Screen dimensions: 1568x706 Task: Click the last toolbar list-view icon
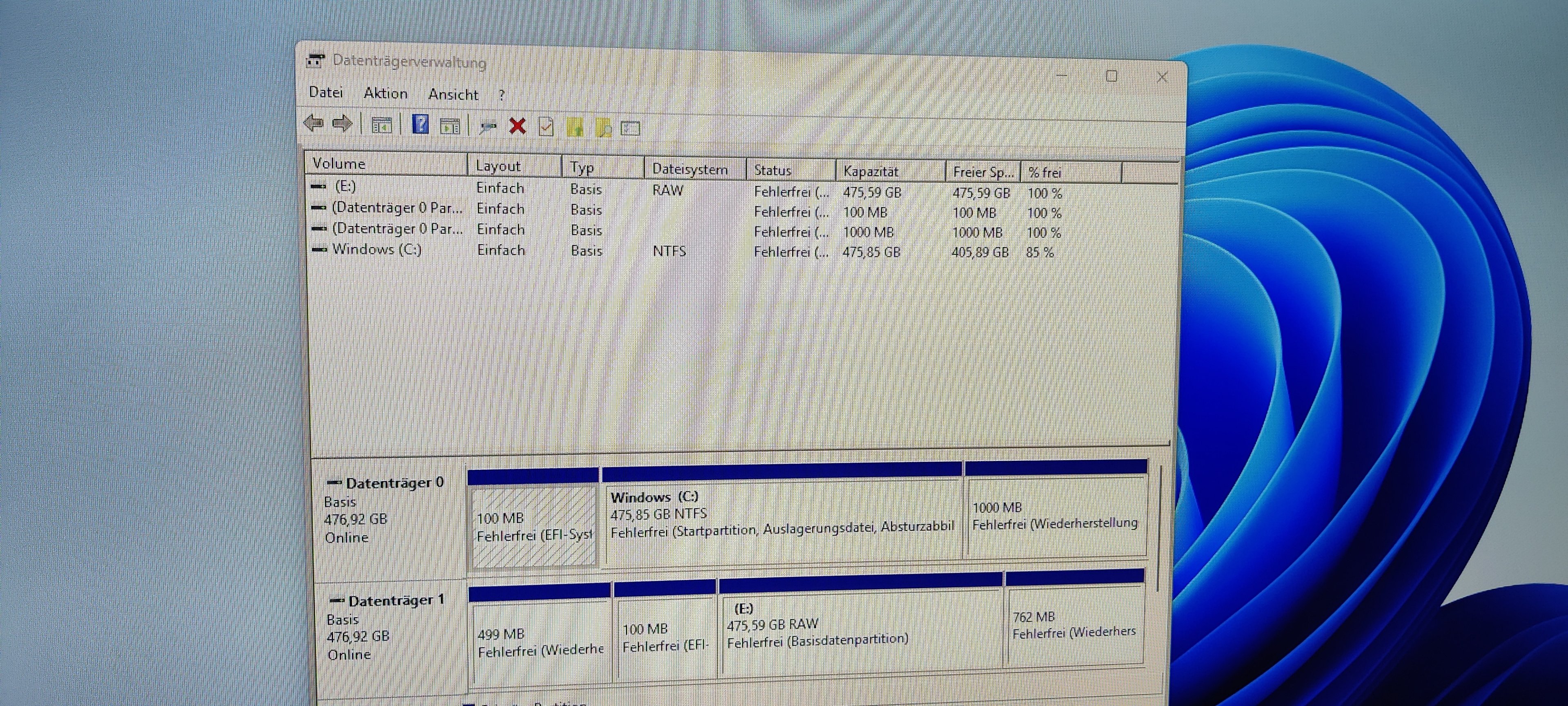coord(630,128)
